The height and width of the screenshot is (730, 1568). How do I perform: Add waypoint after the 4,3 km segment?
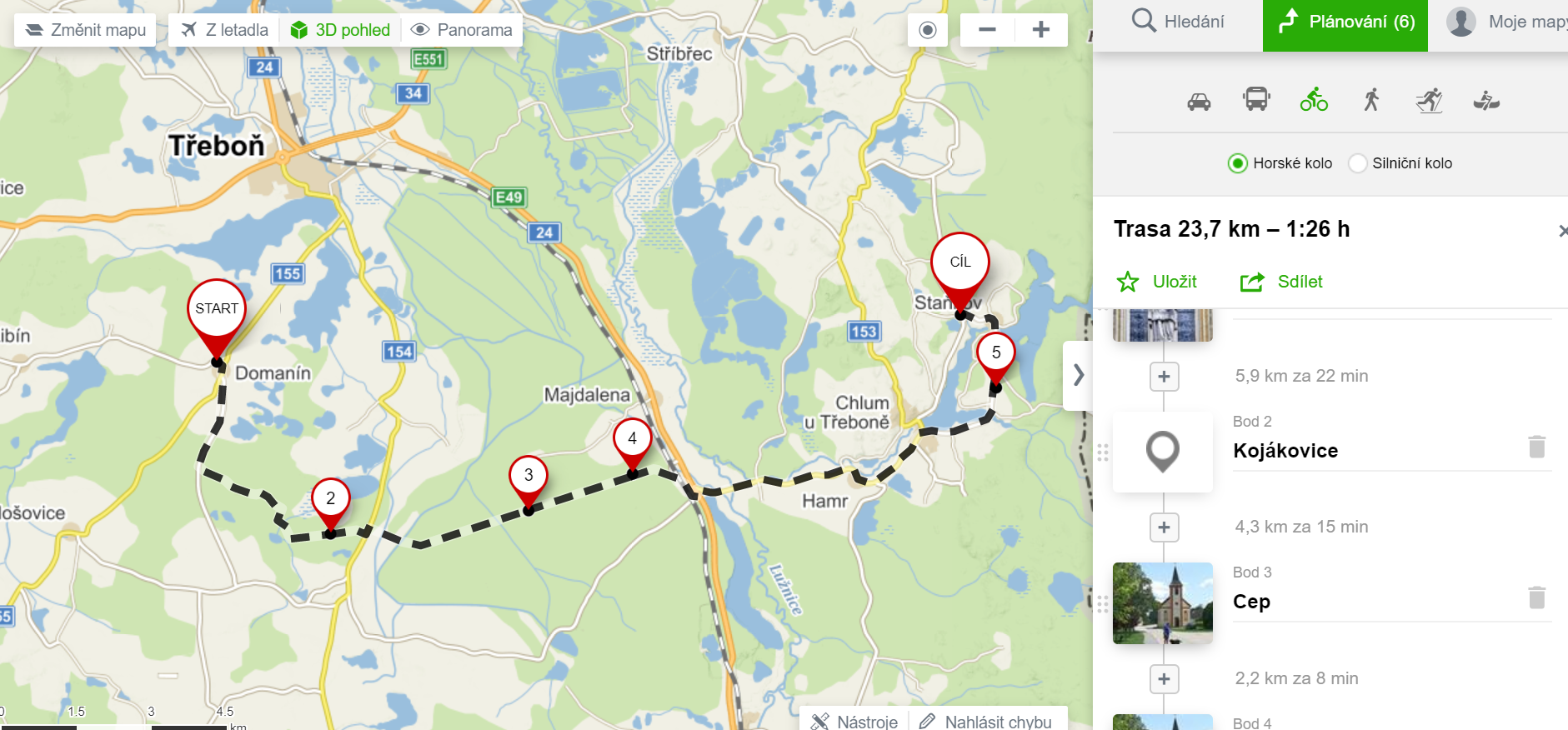tap(1164, 527)
